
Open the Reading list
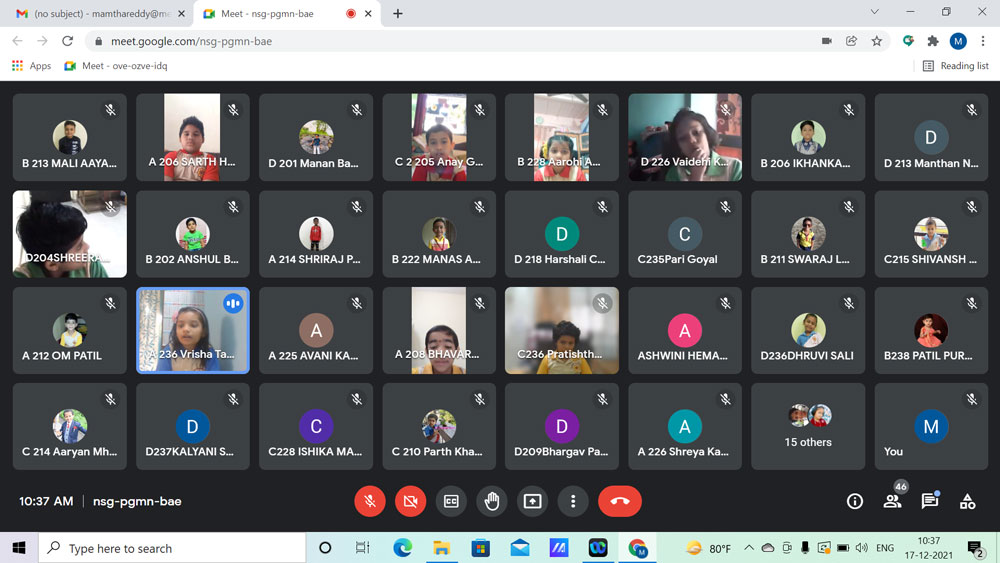(955, 66)
